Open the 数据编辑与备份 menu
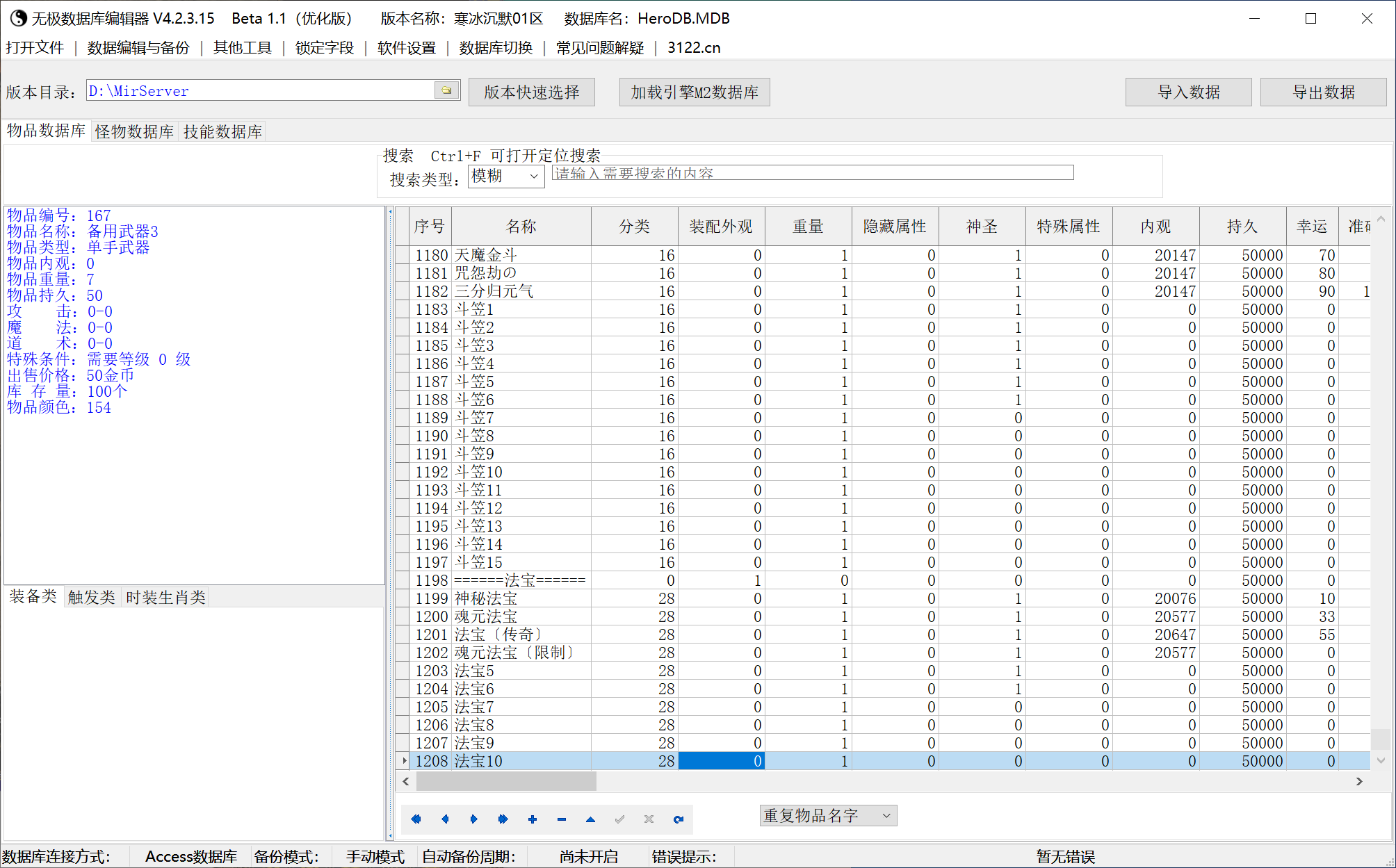 [138, 47]
